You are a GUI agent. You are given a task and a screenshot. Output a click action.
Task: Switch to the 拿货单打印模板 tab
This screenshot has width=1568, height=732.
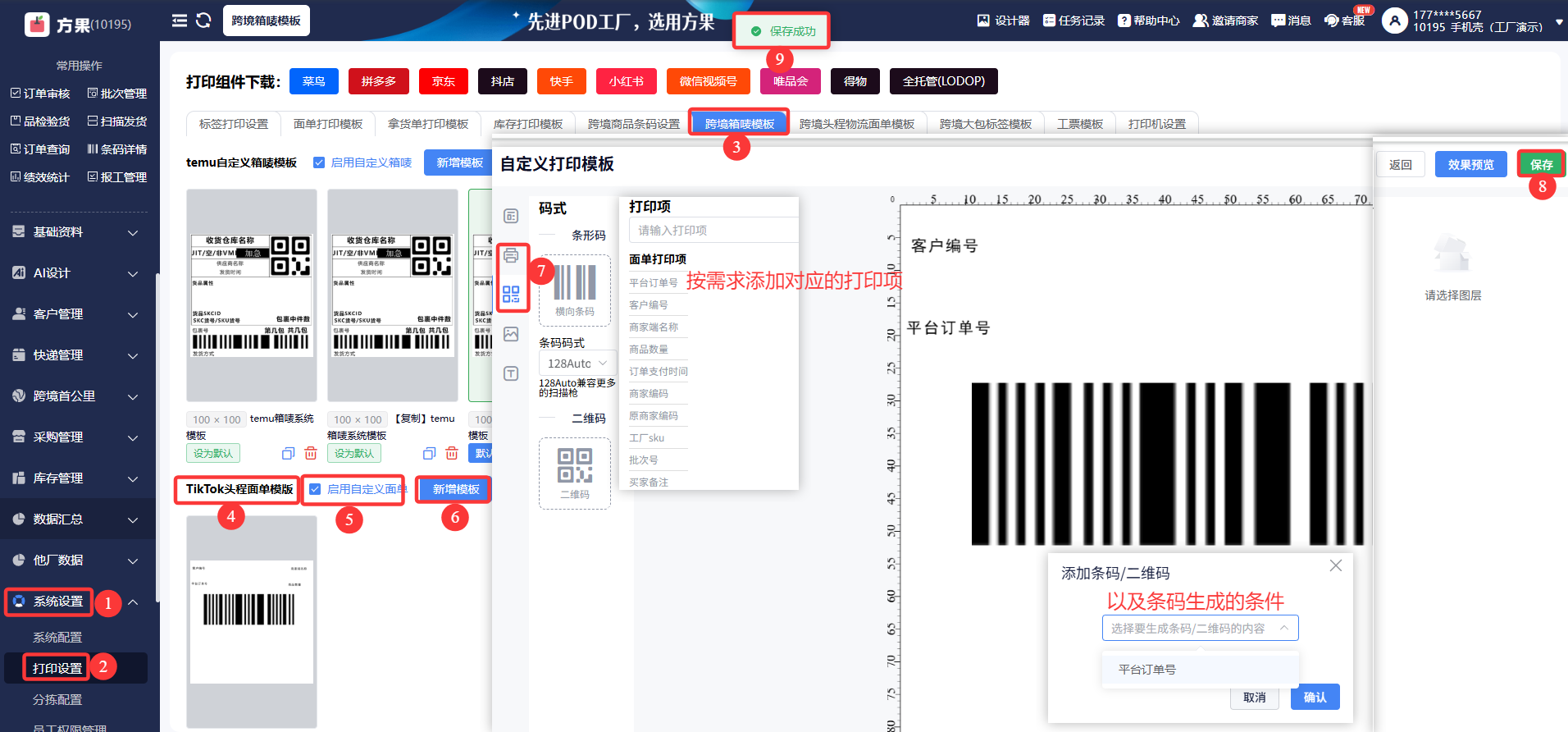click(x=428, y=123)
